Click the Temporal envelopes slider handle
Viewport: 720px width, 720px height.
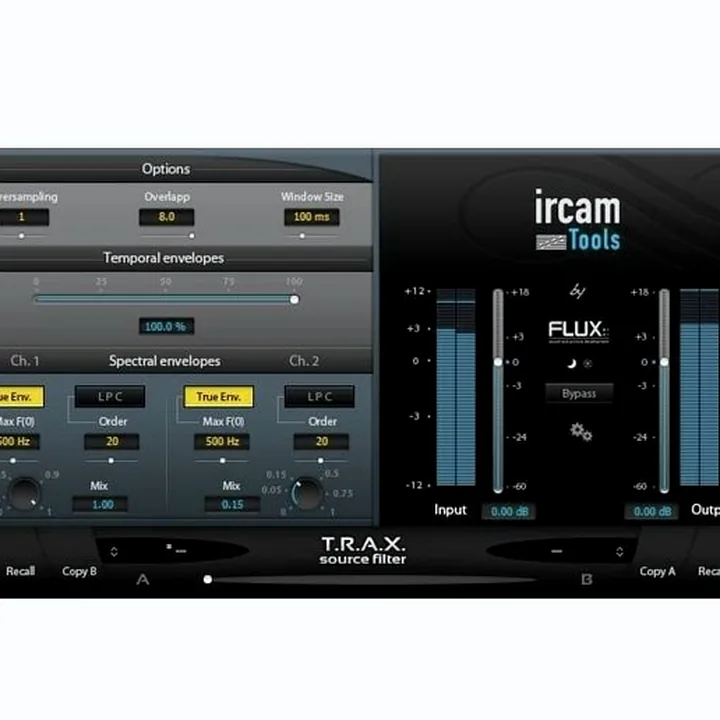294,300
